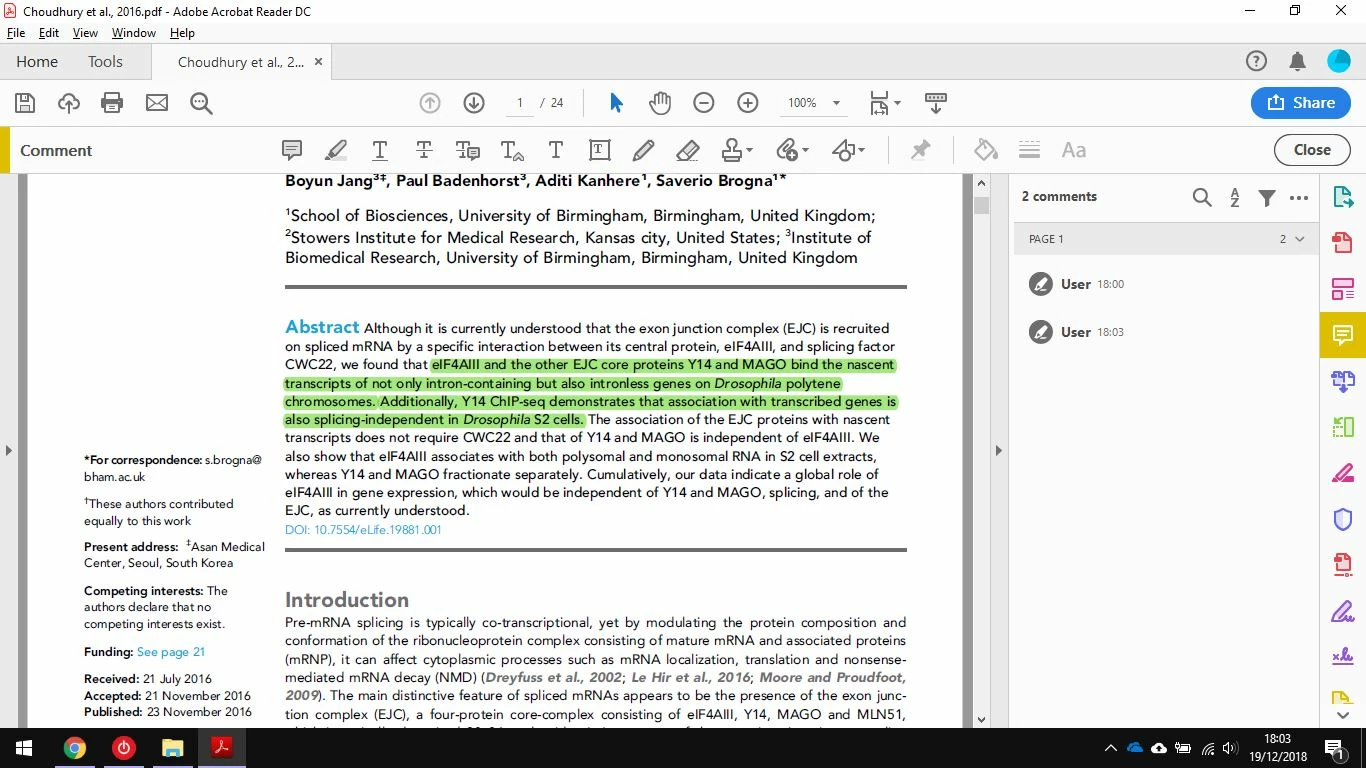The height and width of the screenshot is (768, 1366).
Task: Click the blue Share button
Action: coord(1300,103)
